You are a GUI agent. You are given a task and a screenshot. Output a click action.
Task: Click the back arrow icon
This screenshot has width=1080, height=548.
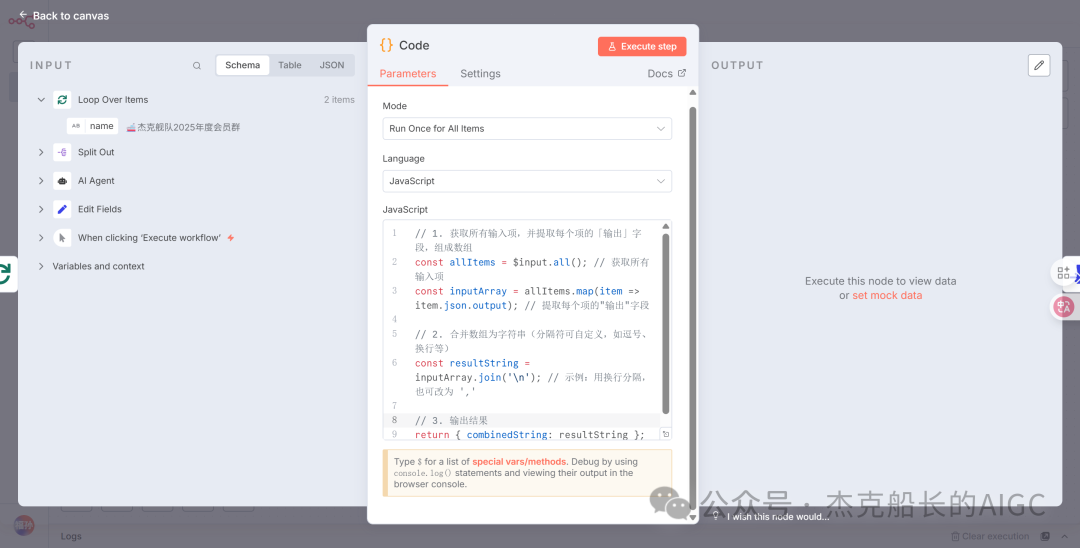[23, 15]
